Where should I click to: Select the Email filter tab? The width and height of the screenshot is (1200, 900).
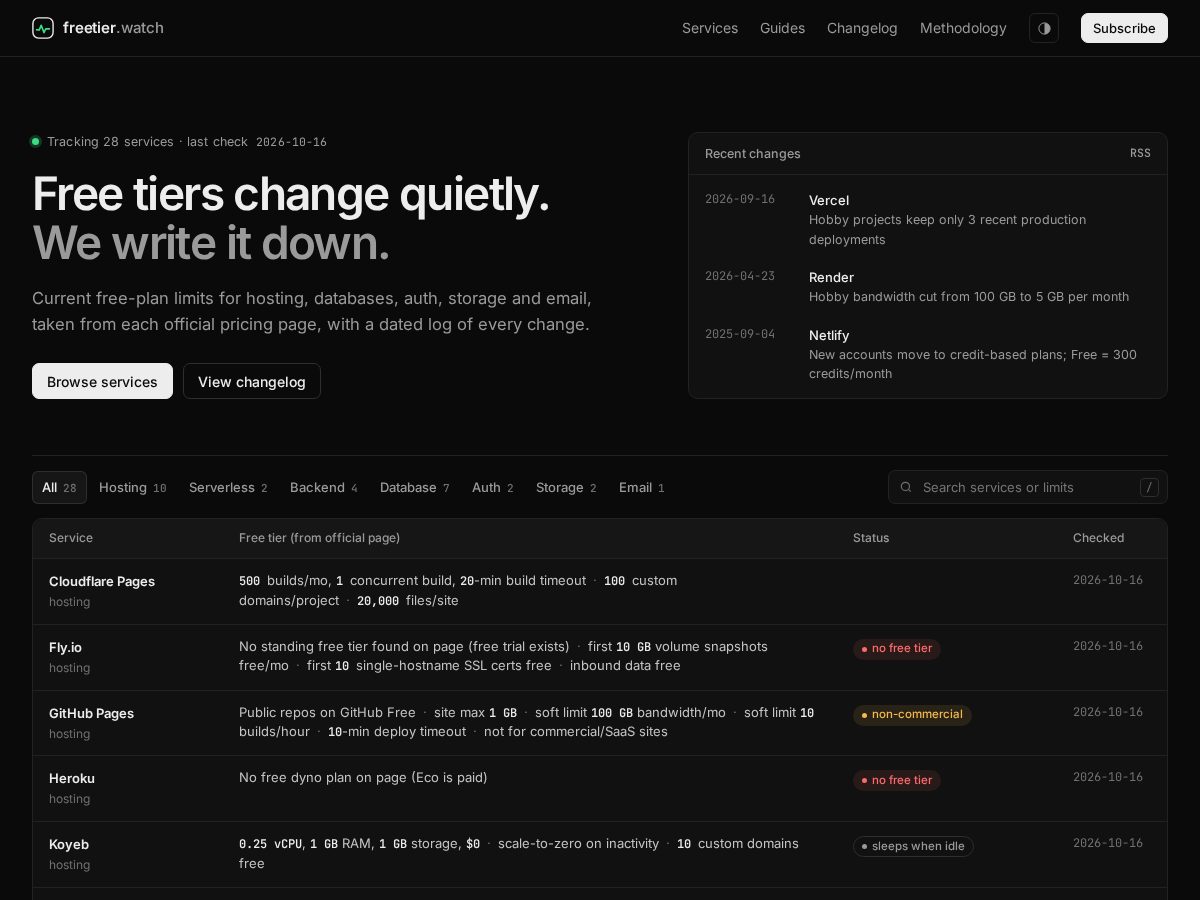click(x=642, y=487)
